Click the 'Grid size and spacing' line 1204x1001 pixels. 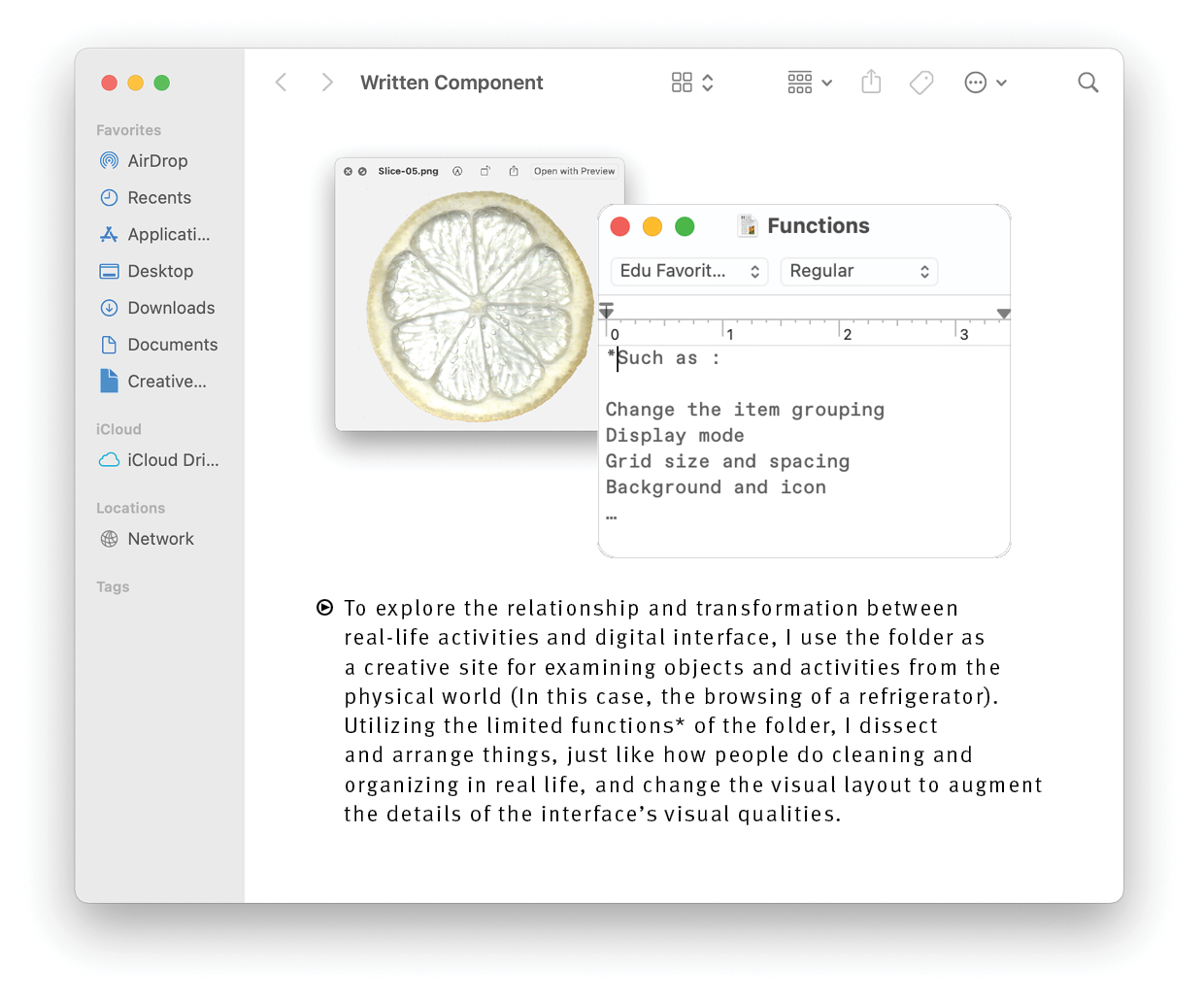pyautogui.click(x=727, y=462)
